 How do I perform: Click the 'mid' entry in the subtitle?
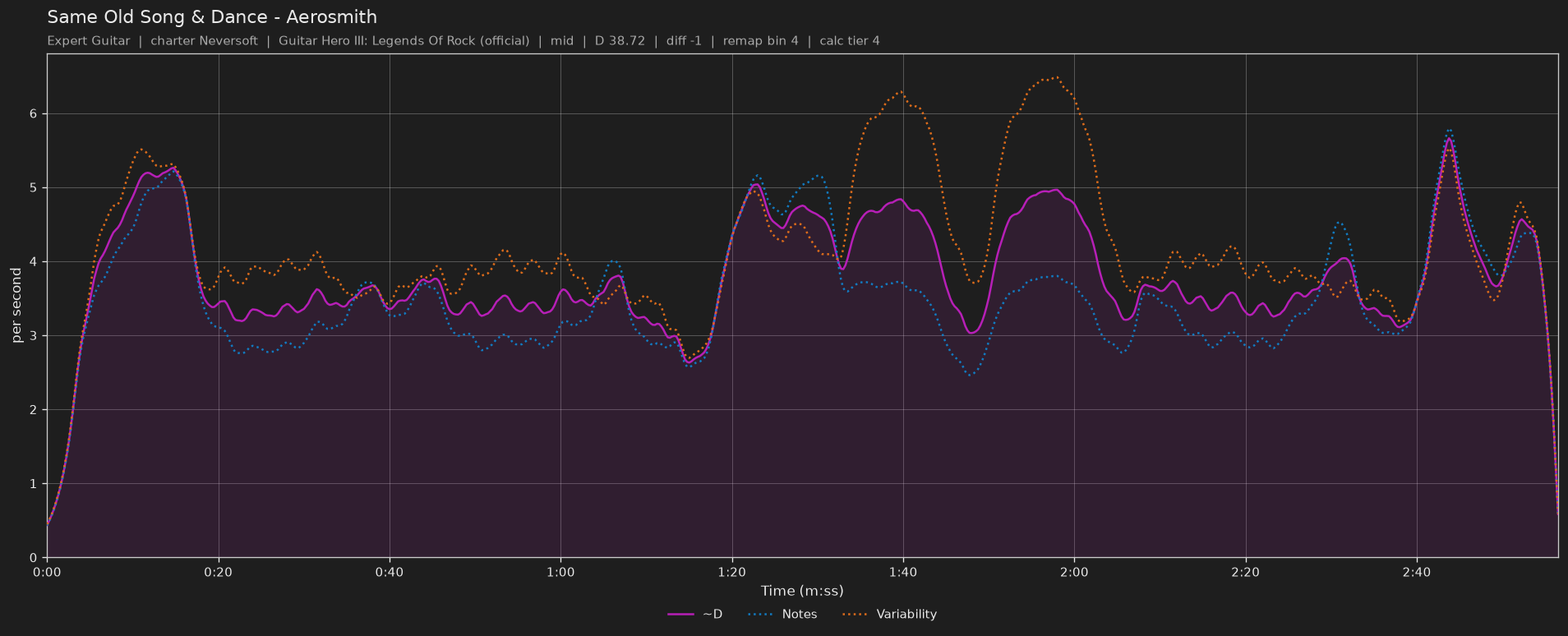(562, 41)
